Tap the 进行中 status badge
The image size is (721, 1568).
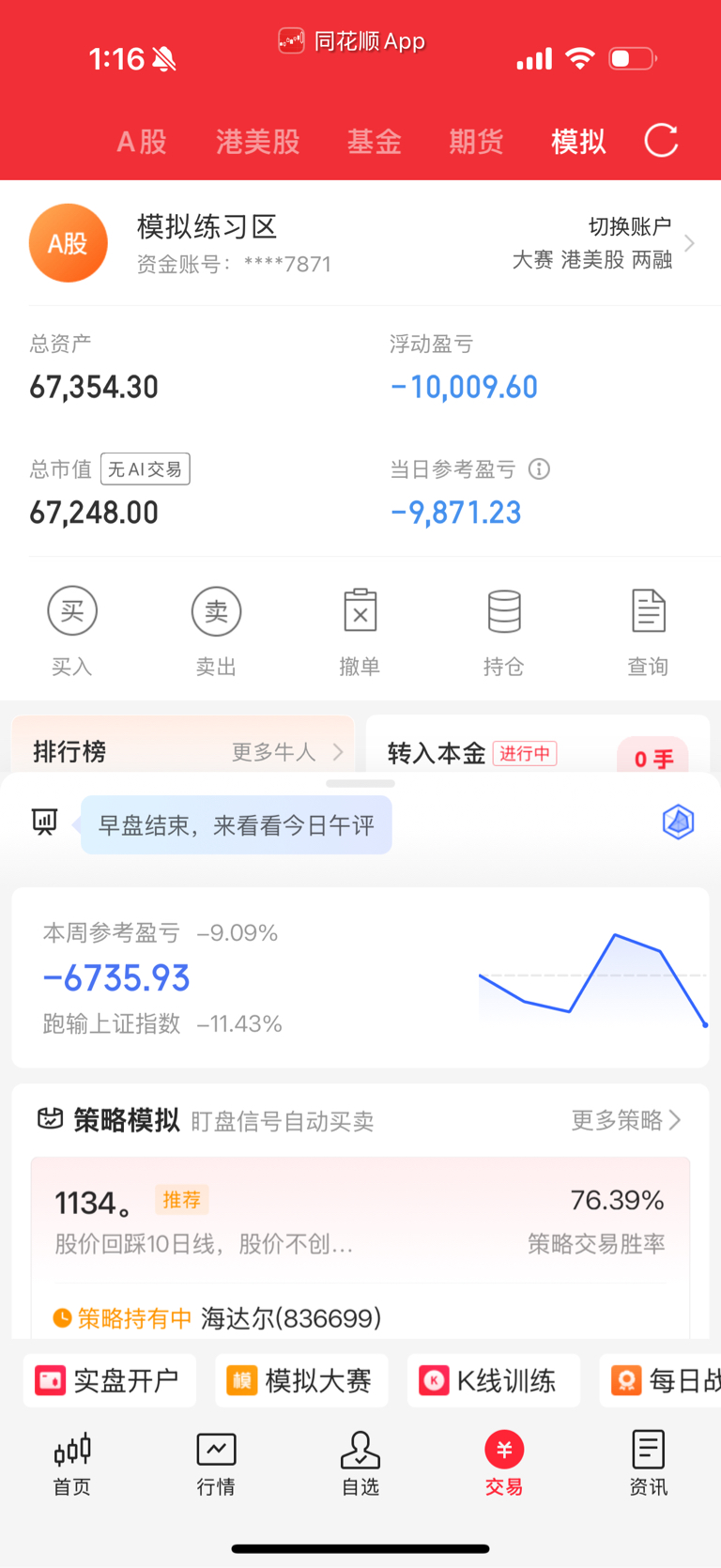[525, 753]
